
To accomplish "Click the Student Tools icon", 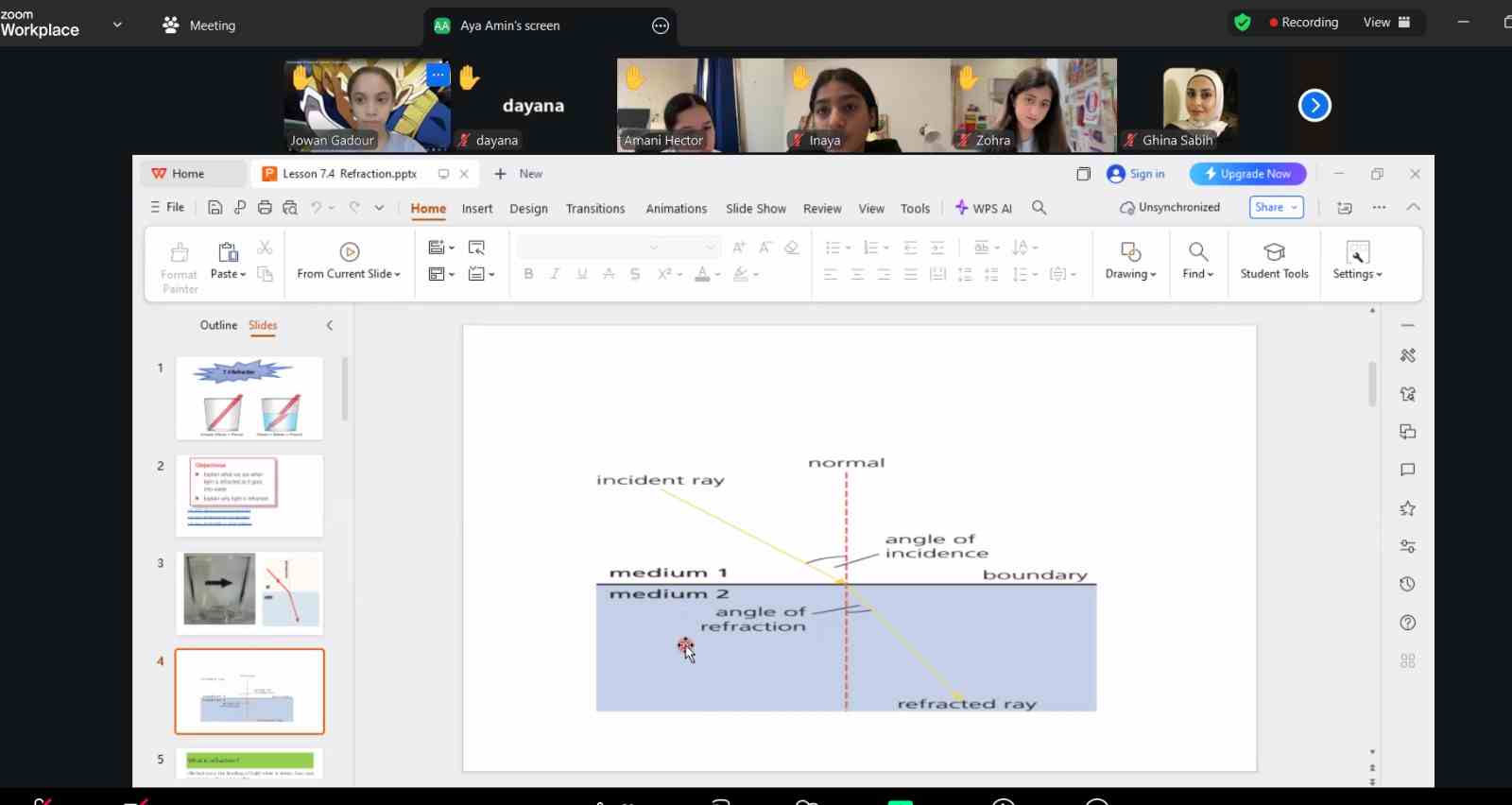I will (1274, 252).
